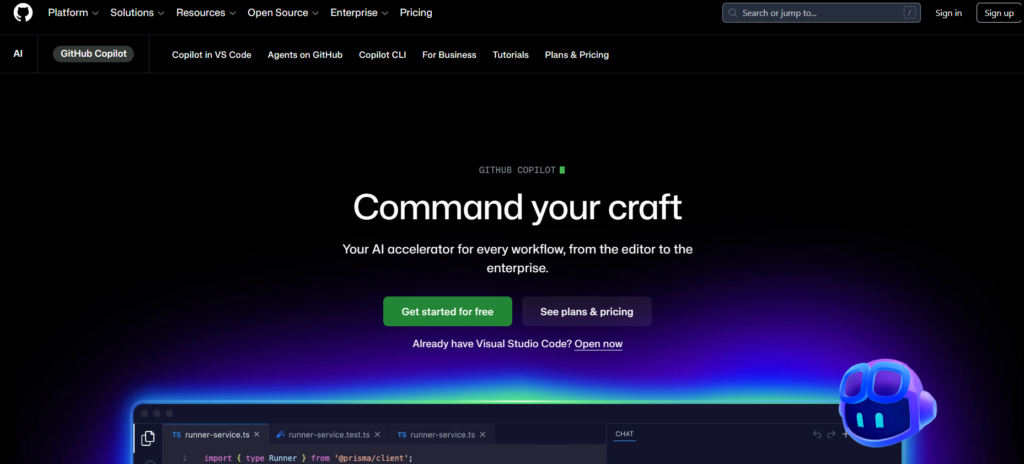
Task: Close the runner-service.test.ts tab
Action: [379, 435]
